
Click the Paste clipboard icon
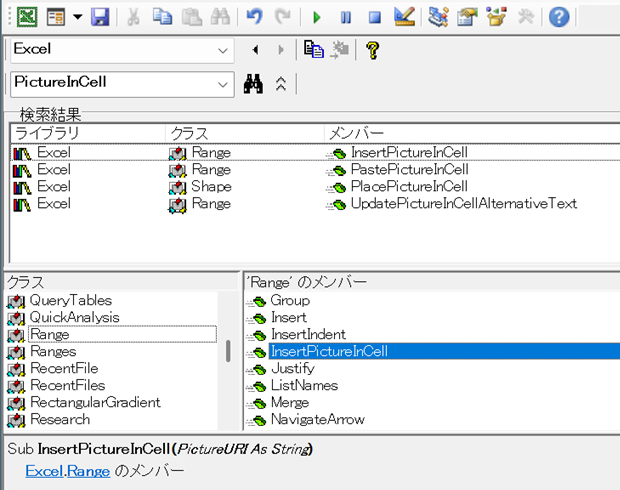pyautogui.click(x=191, y=17)
